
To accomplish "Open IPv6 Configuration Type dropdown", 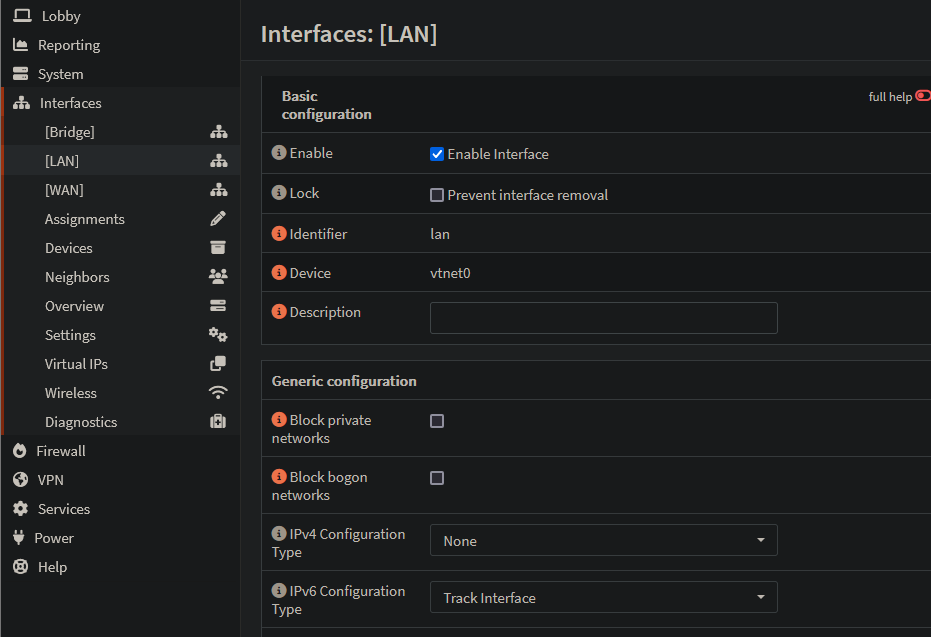I will 603,598.
